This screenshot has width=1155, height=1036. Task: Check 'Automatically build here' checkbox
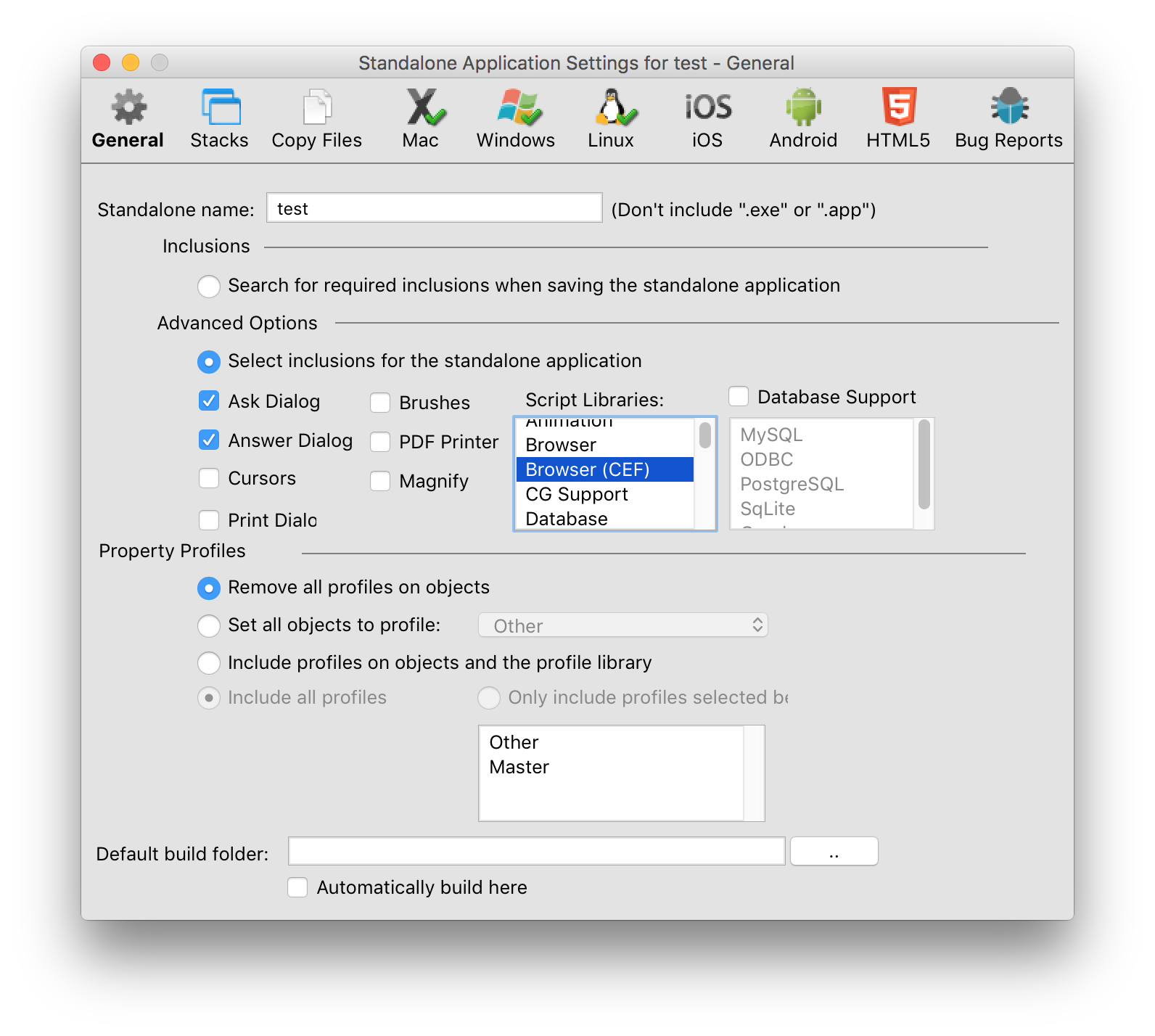pyautogui.click(x=297, y=887)
